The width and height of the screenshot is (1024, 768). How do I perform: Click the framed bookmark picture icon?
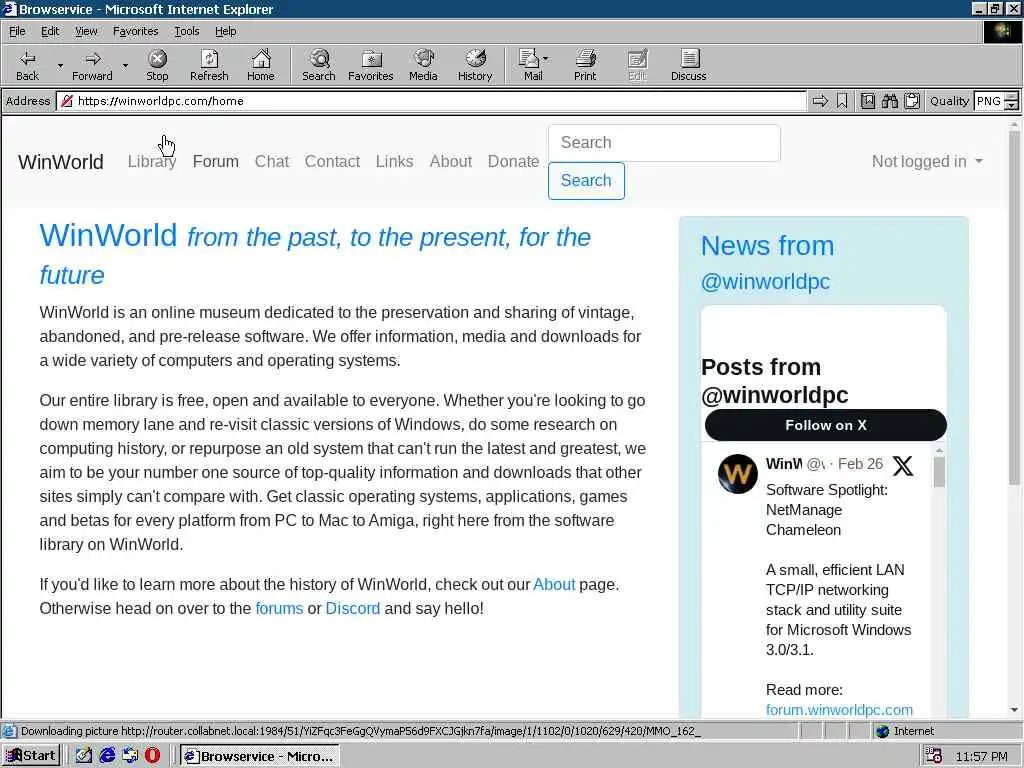[x=867, y=101]
